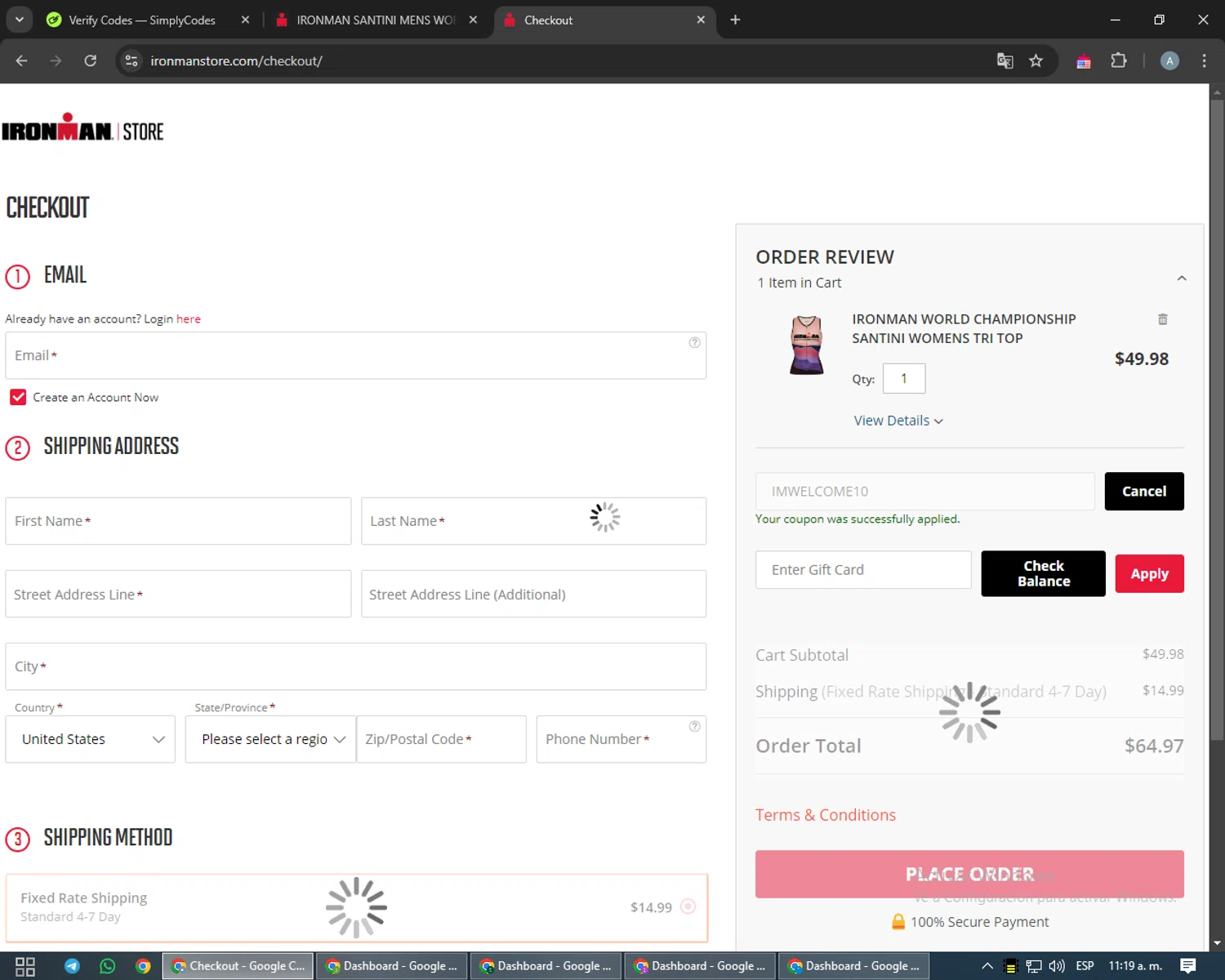Close the IRONMAN SANTINI MENS tab
Screen dimensions: 1225x980
pyautogui.click(x=473, y=20)
